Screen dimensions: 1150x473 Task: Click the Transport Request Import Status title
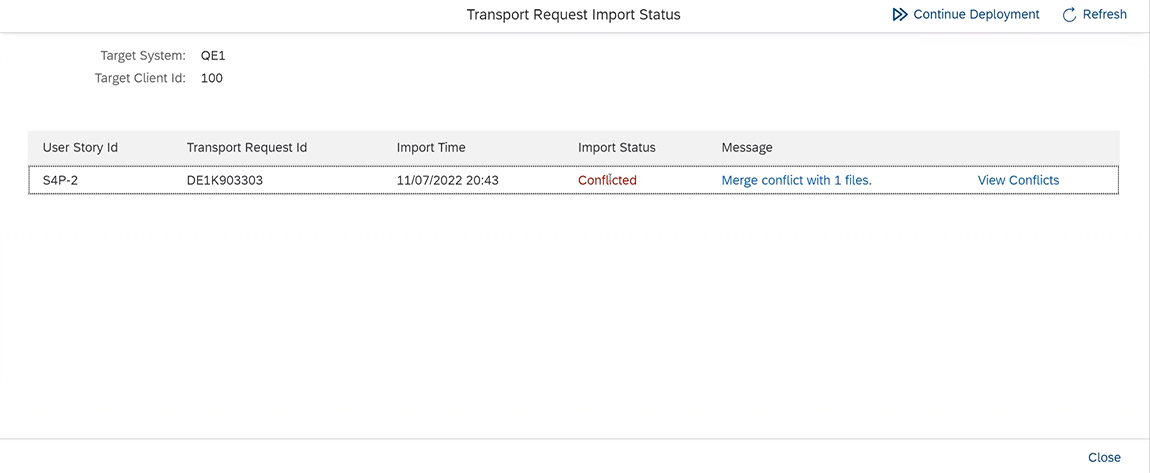click(x=573, y=15)
